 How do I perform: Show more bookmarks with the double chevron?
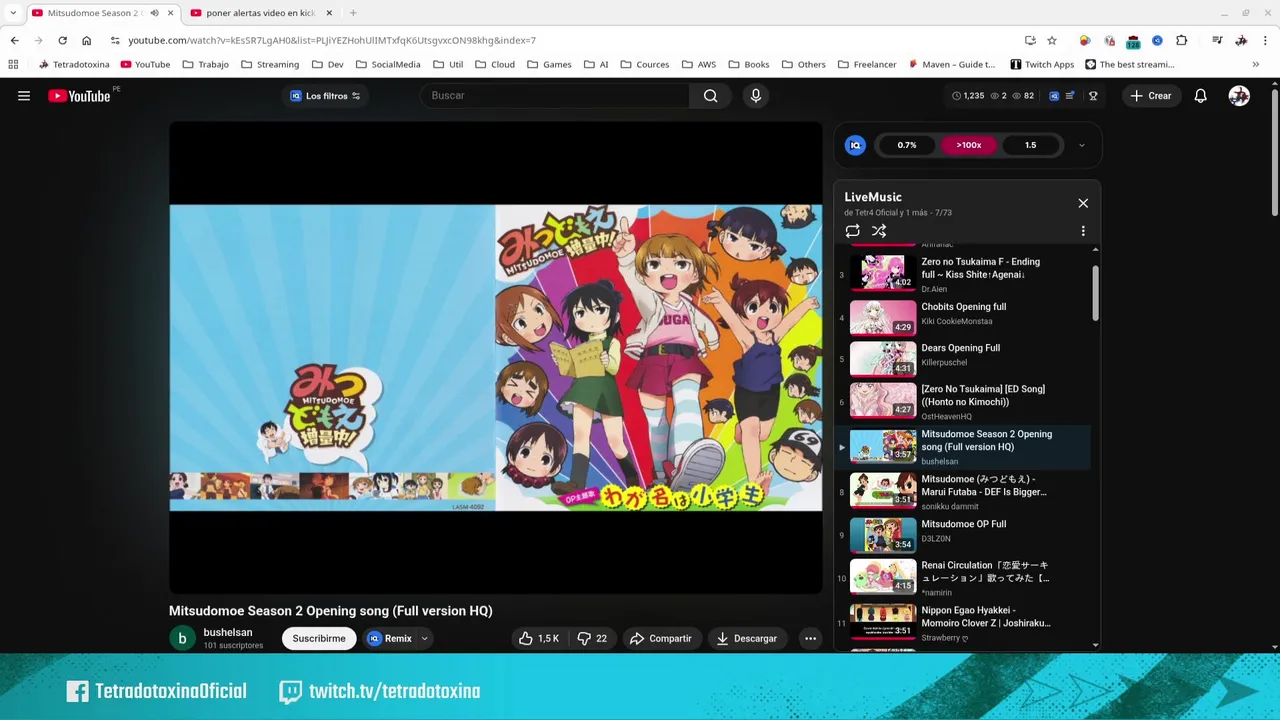click(x=1255, y=64)
